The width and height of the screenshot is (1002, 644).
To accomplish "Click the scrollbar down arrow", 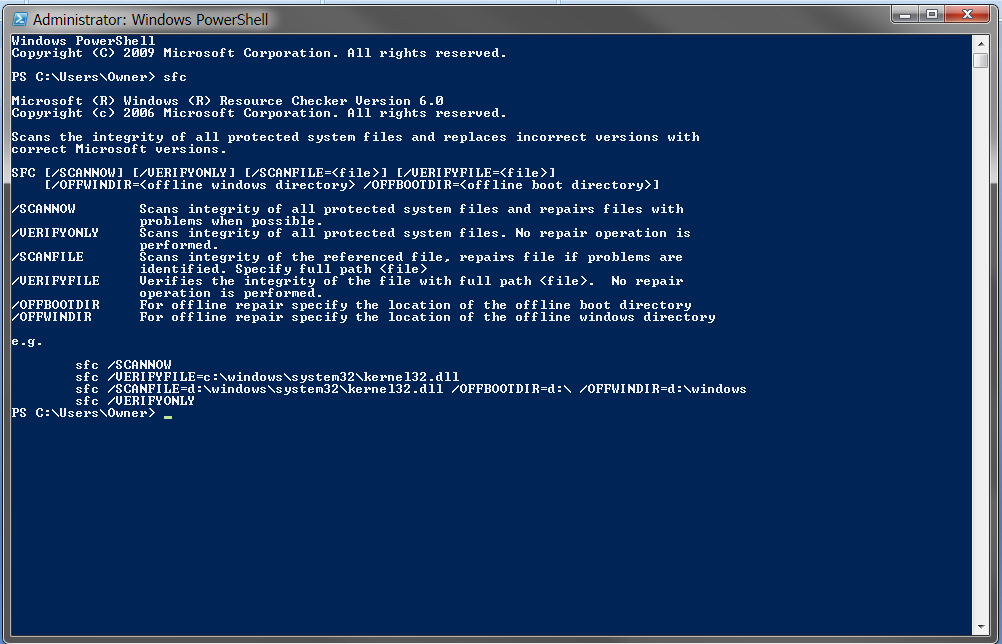I will 982,625.
